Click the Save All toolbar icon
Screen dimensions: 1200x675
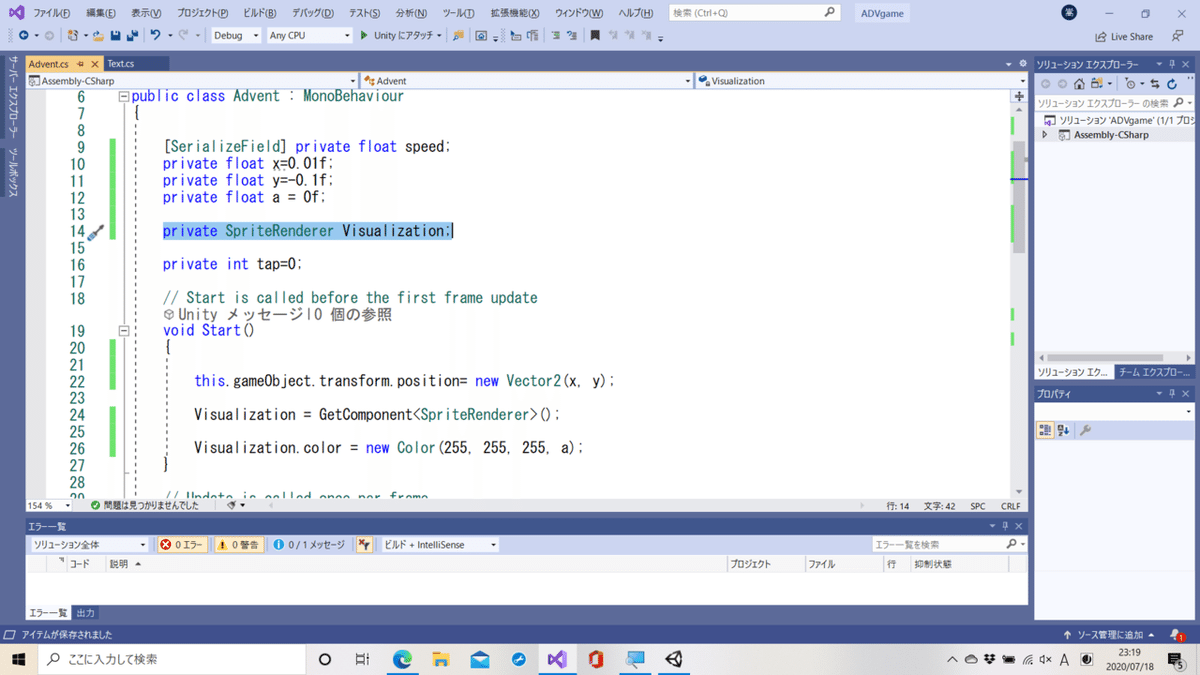pos(132,35)
